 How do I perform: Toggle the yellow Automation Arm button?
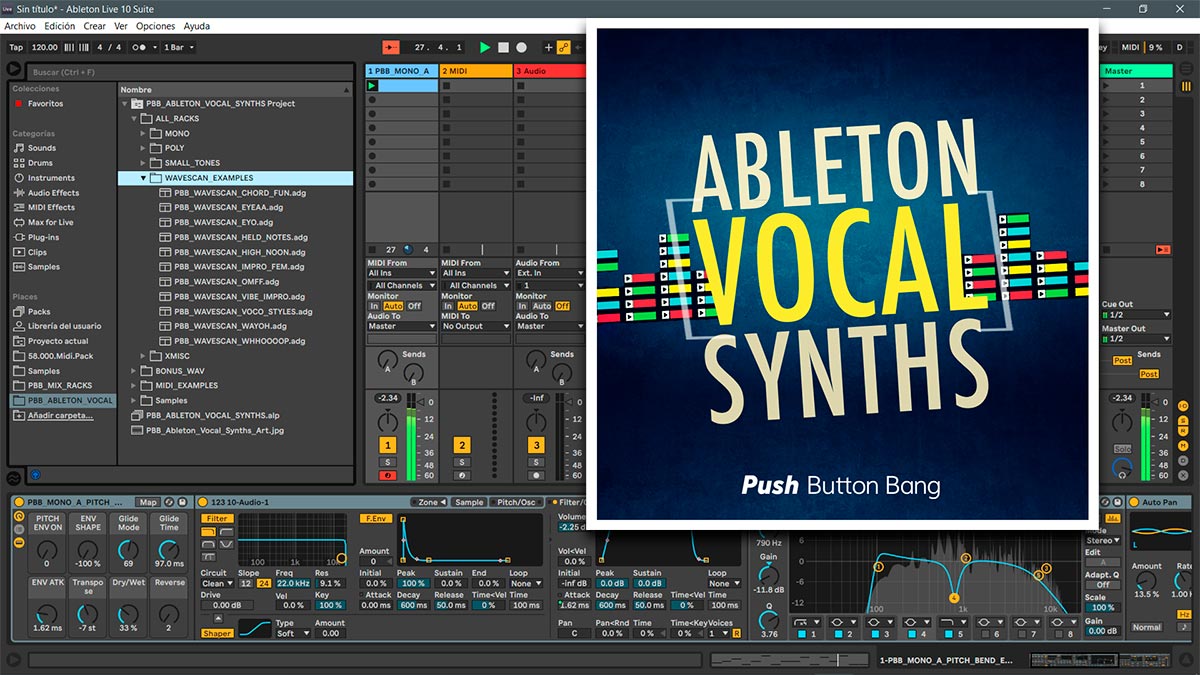tap(563, 47)
